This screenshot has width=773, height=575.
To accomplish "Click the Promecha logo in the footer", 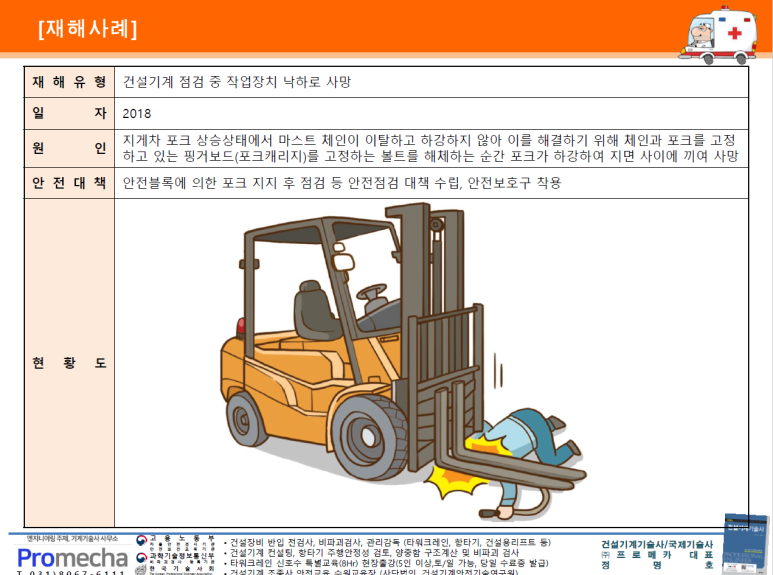I will point(72,558).
